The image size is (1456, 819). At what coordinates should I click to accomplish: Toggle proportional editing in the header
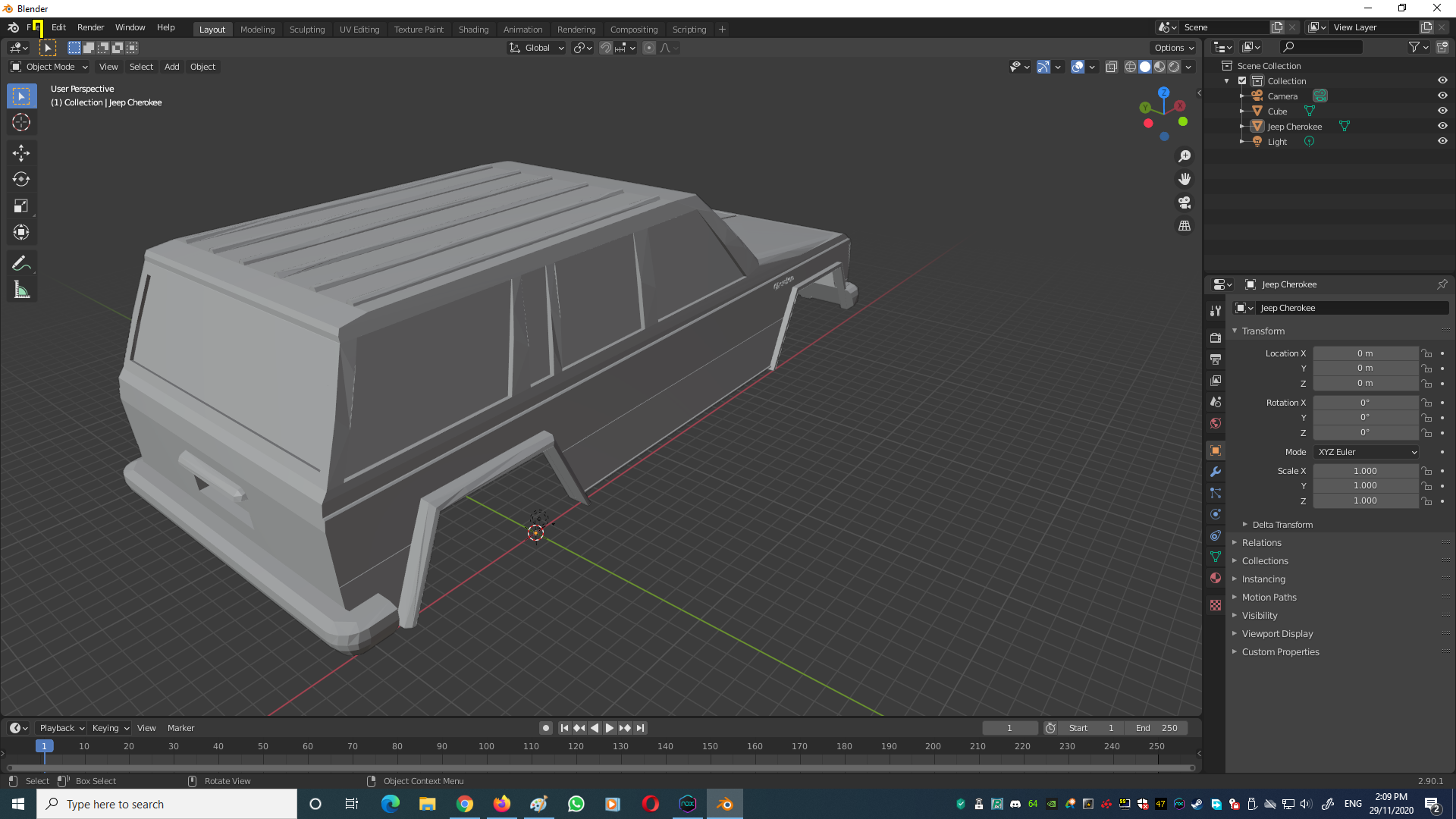(648, 48)
